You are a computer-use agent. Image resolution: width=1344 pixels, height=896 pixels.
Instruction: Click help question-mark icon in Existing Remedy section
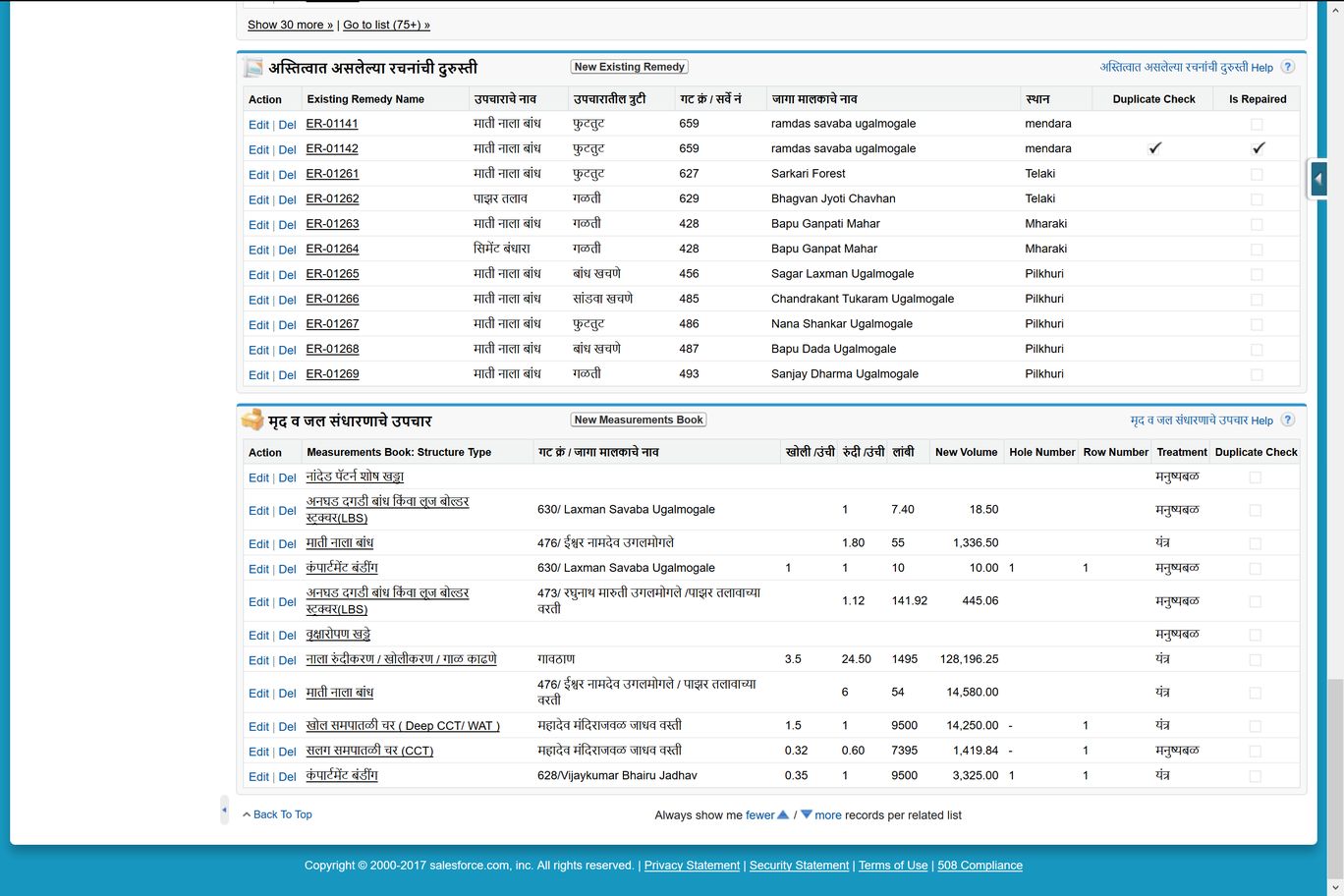point(1287,67)
